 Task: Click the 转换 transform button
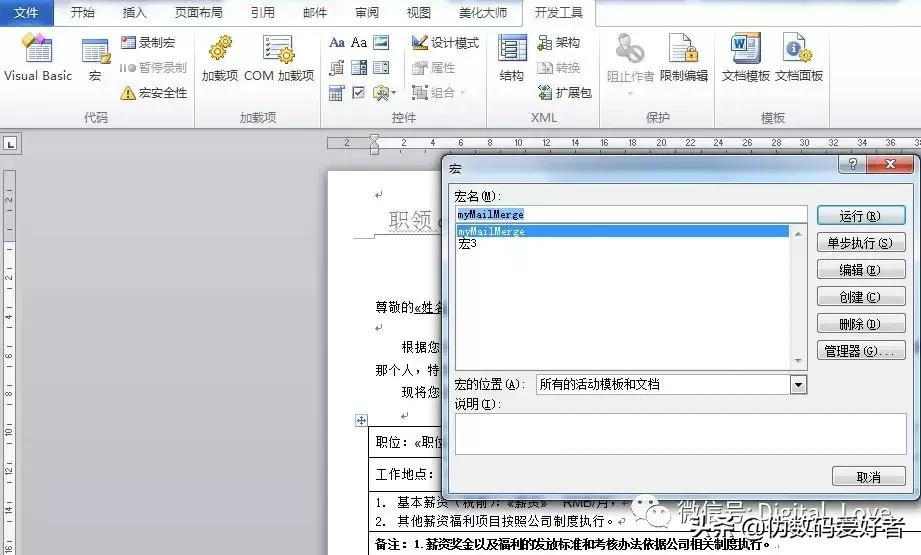pyautogui.click(x=559, y=68)
